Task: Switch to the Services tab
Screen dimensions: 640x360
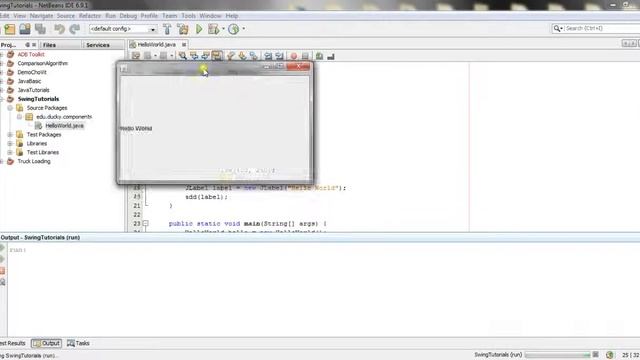Action: 98,45
